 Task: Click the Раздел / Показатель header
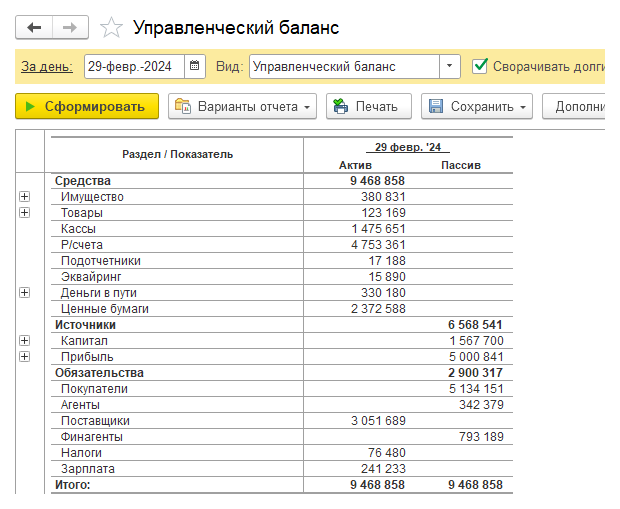click(178, 154)
